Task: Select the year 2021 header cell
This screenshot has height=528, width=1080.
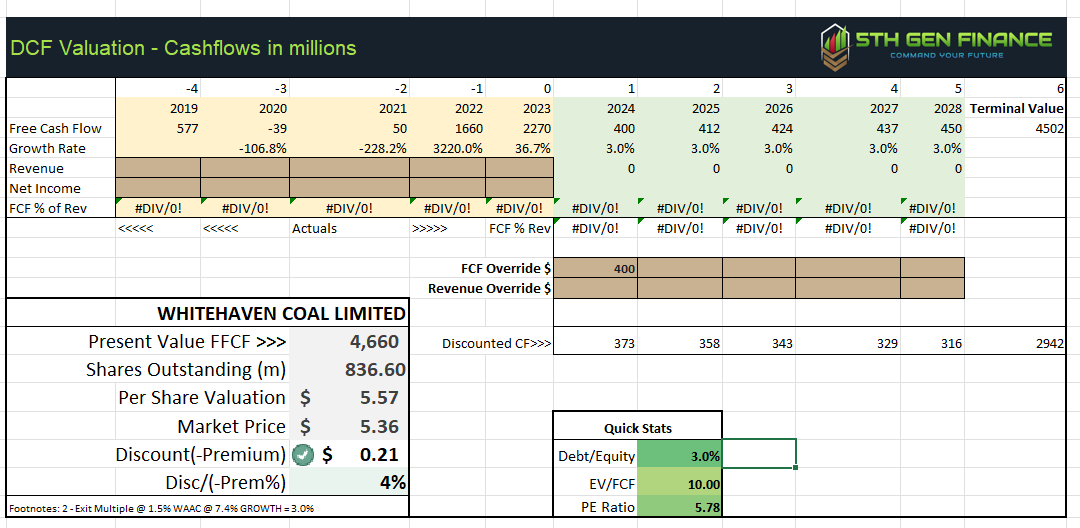Action: tap(349, 108)
